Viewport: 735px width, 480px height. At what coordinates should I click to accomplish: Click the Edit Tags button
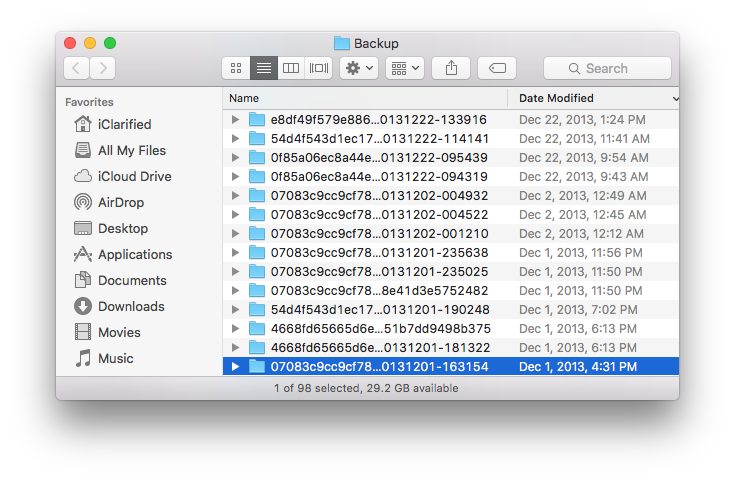[x=497, y=68]
